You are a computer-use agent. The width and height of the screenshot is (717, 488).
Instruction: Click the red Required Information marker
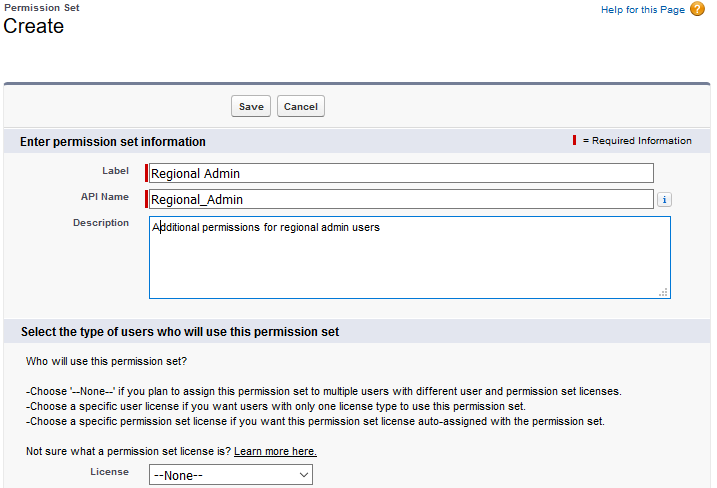click(574, 141)
